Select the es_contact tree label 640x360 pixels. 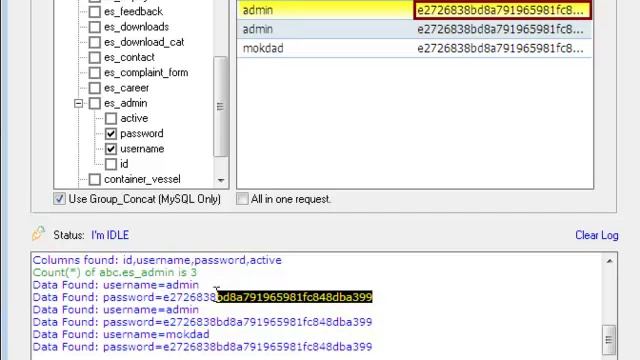tap(129, 58)
